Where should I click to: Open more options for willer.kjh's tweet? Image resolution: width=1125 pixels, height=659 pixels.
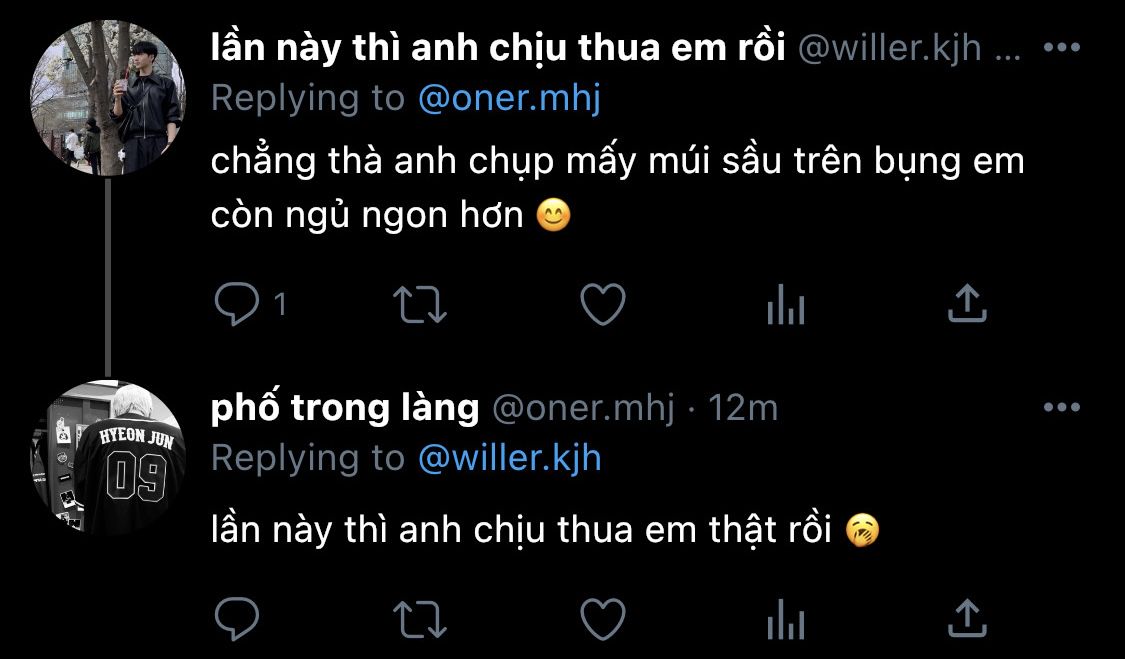click(1062, 47)
